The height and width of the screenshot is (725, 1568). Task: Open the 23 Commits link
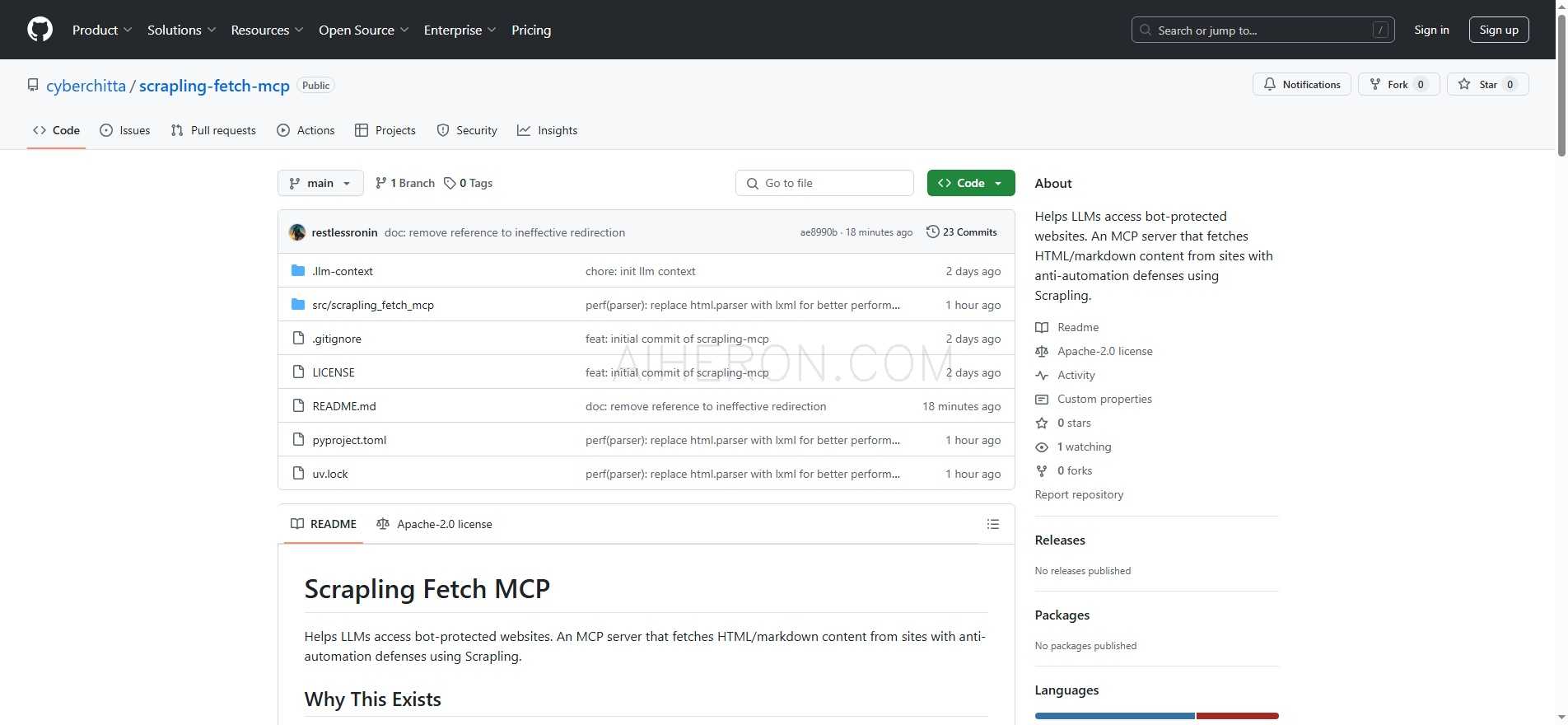coord(962,232)
